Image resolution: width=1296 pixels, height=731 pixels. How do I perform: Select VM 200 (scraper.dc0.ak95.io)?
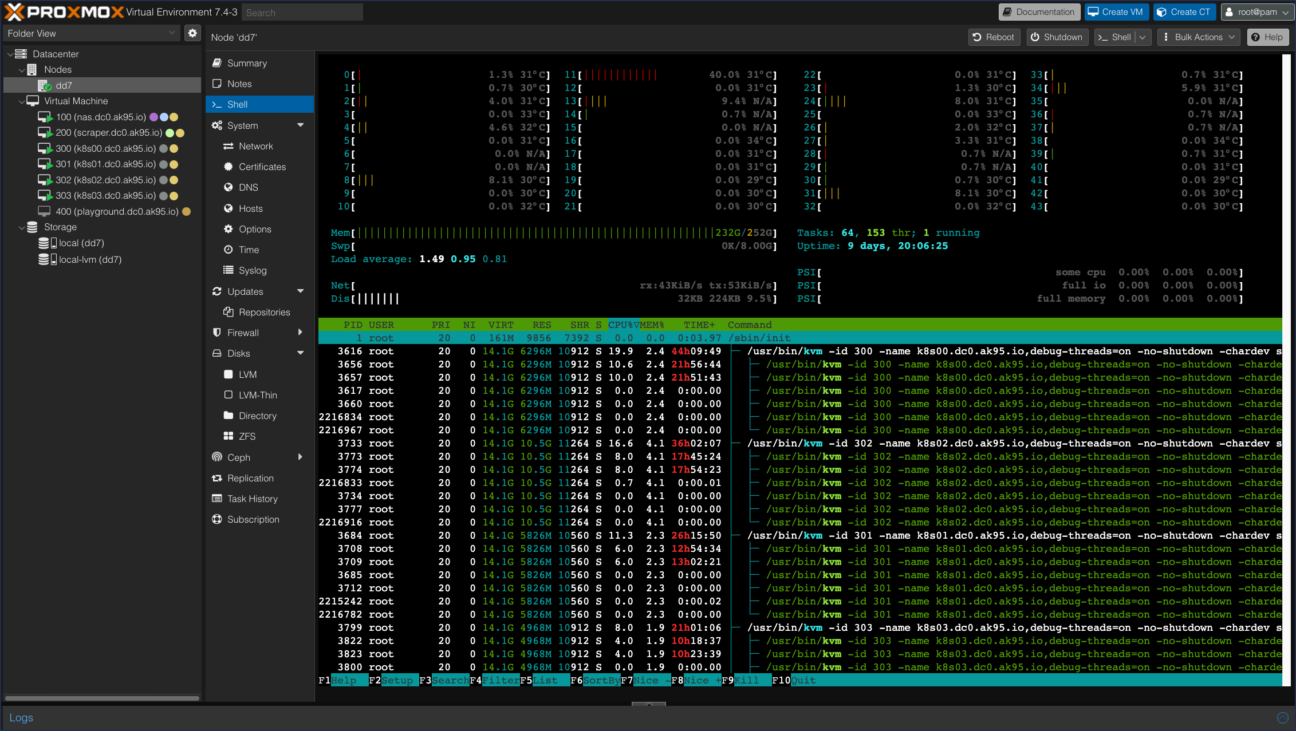click(x=101, y=132)
